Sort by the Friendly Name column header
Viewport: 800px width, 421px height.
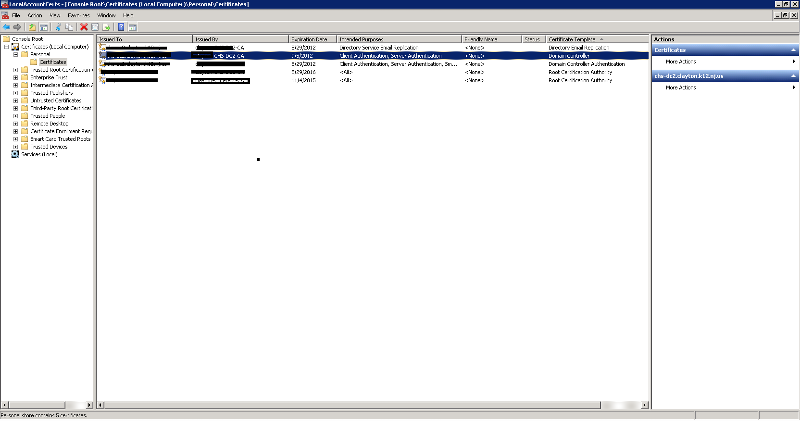(492, 39)
